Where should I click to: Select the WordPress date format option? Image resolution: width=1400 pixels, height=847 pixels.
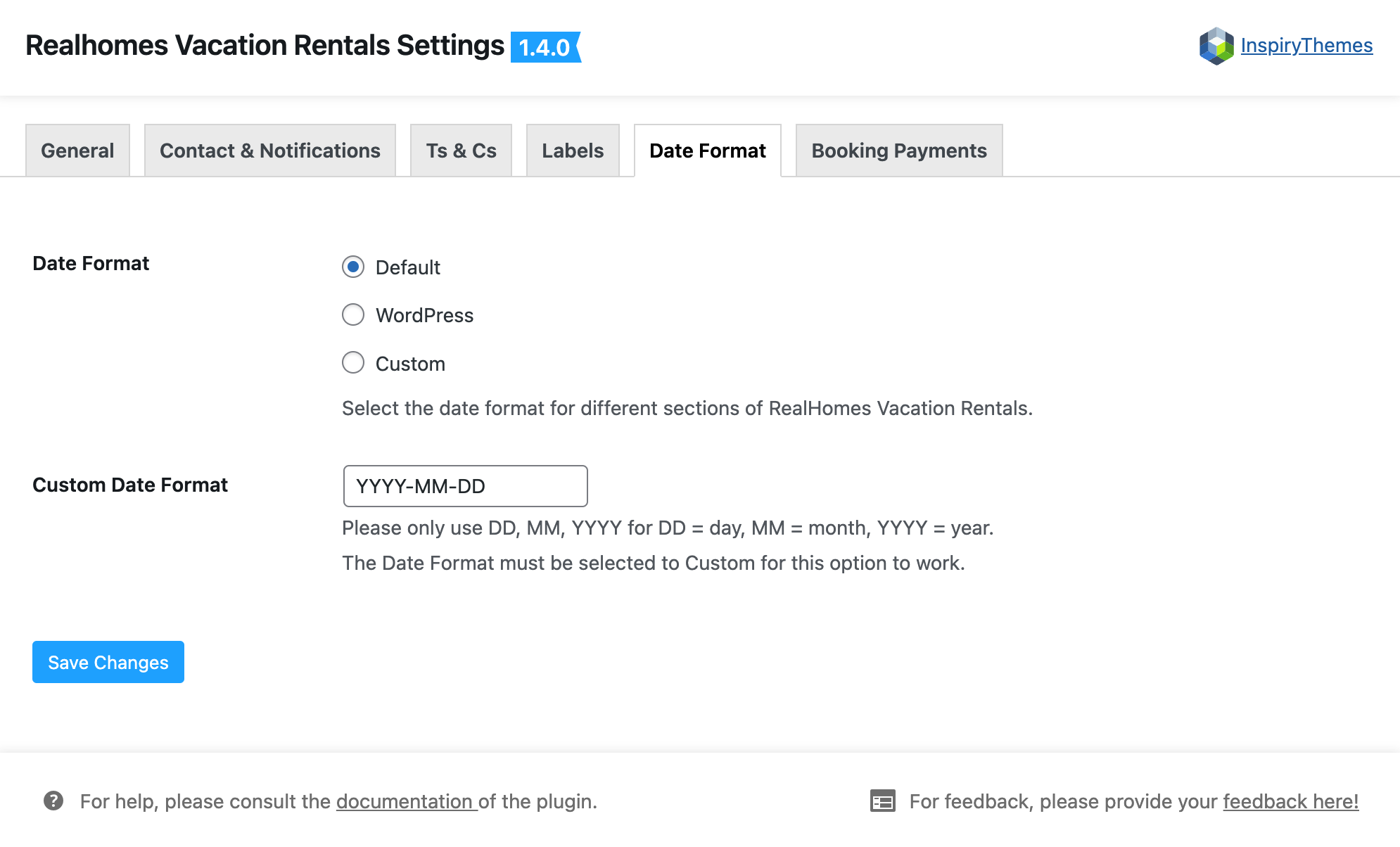(353, 314)
